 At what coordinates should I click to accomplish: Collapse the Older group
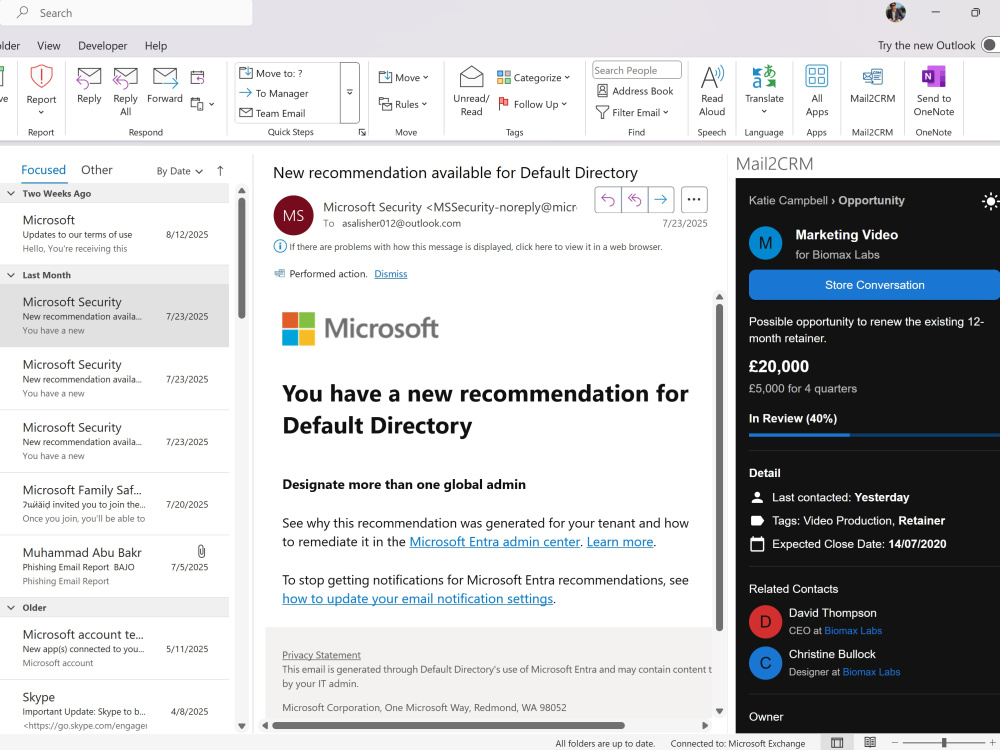[x=11, y=608]
